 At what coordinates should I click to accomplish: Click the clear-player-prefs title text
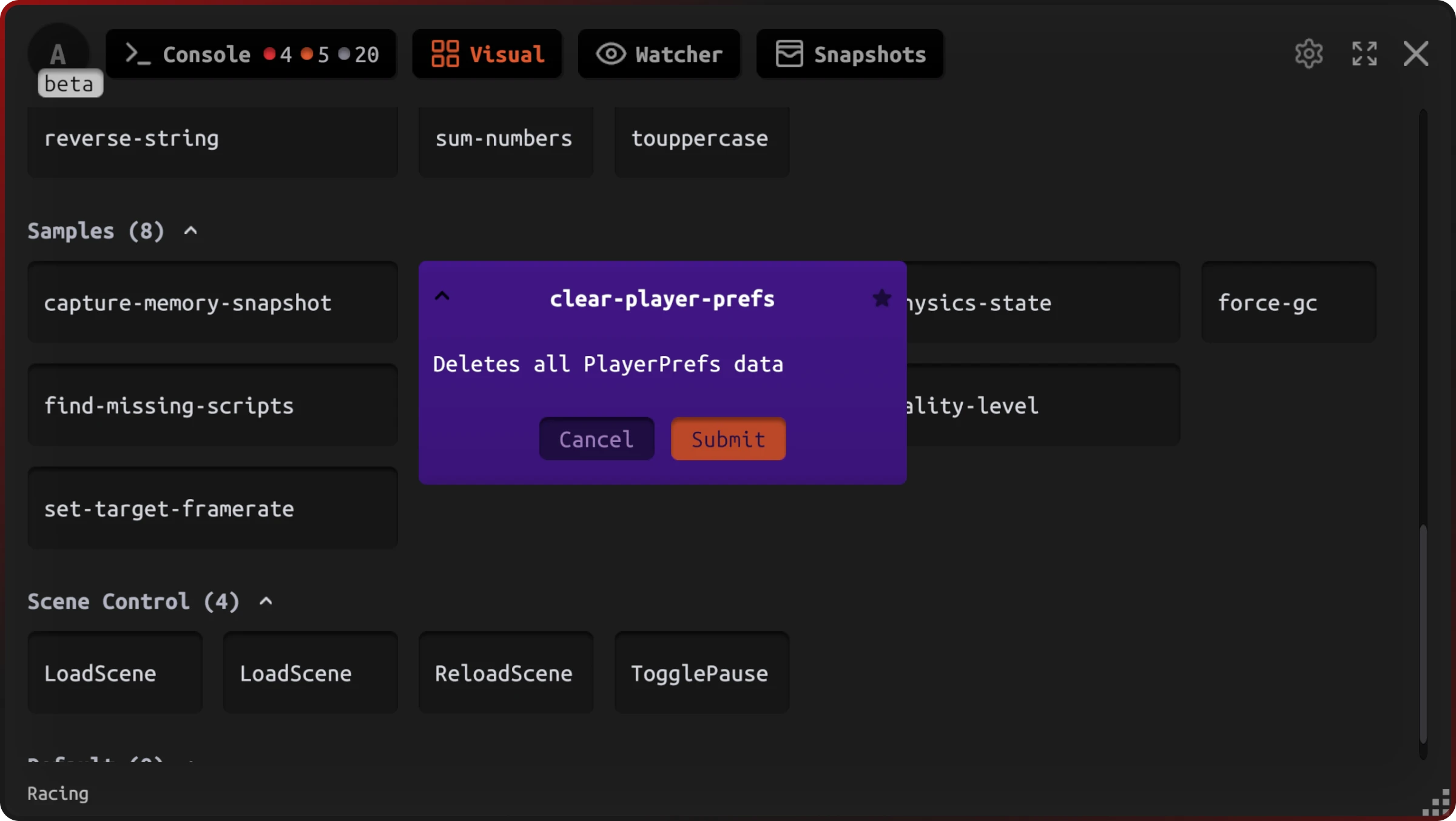tap(662, 298)
